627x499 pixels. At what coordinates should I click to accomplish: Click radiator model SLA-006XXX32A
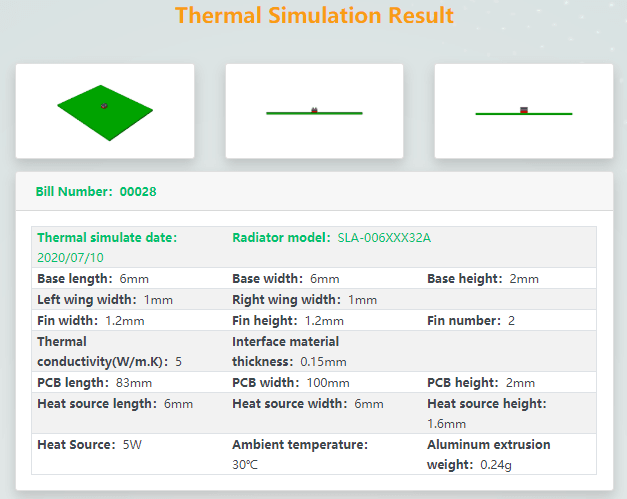[384, 238]
